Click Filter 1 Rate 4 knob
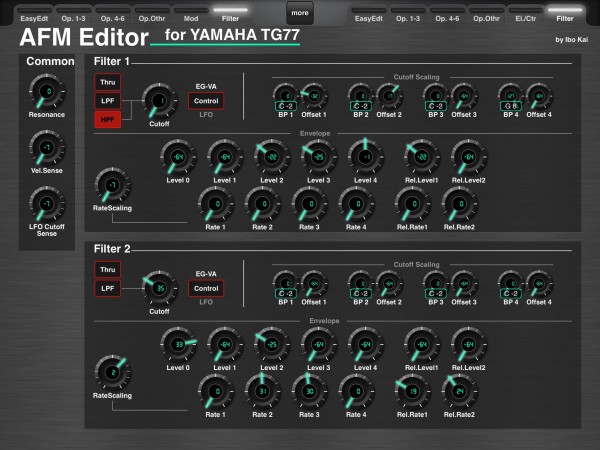This screenshot has width=600, height=450. pyautogui.click(x=356, y=204)
